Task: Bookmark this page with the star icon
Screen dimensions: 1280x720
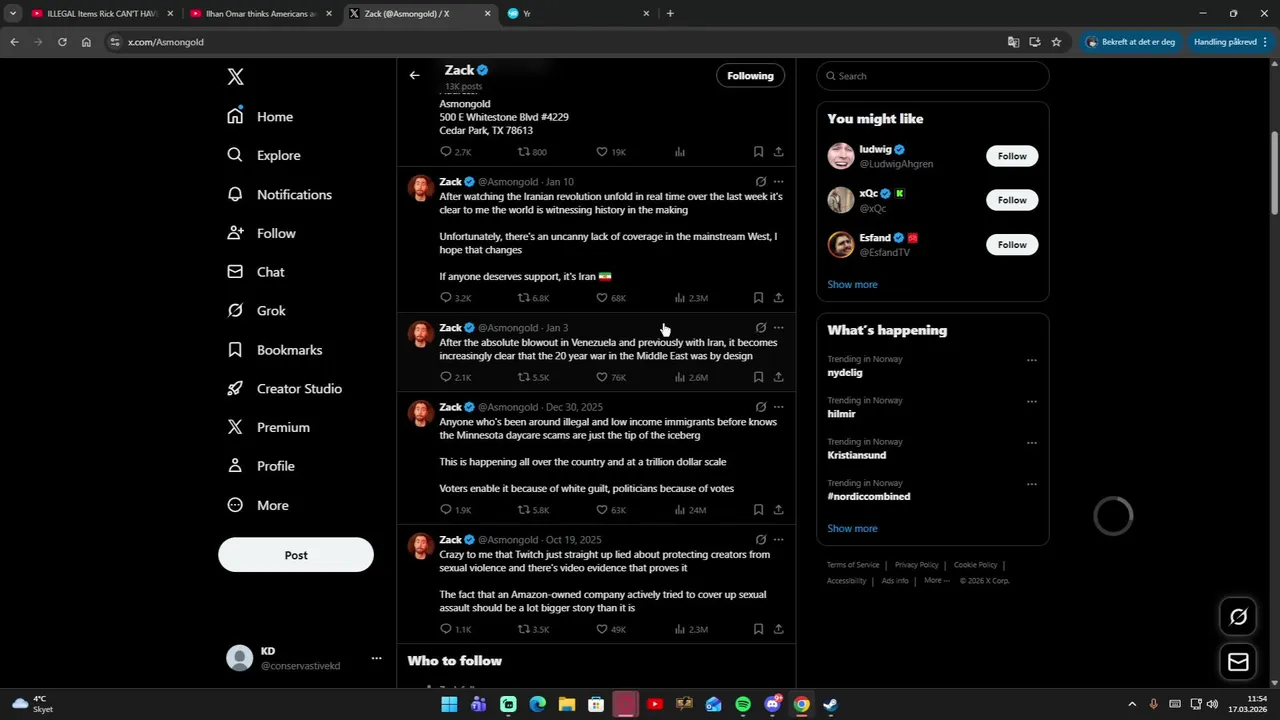Action: click(1056, 42)
